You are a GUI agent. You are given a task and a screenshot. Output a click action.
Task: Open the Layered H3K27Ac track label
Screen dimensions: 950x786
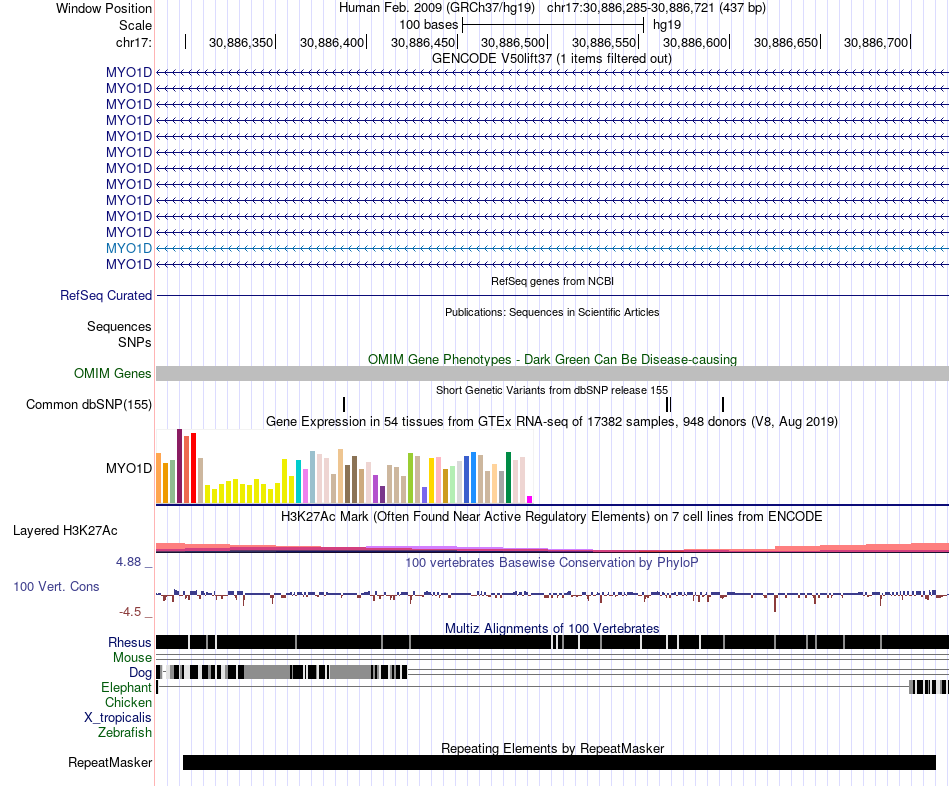pos(65,531)
